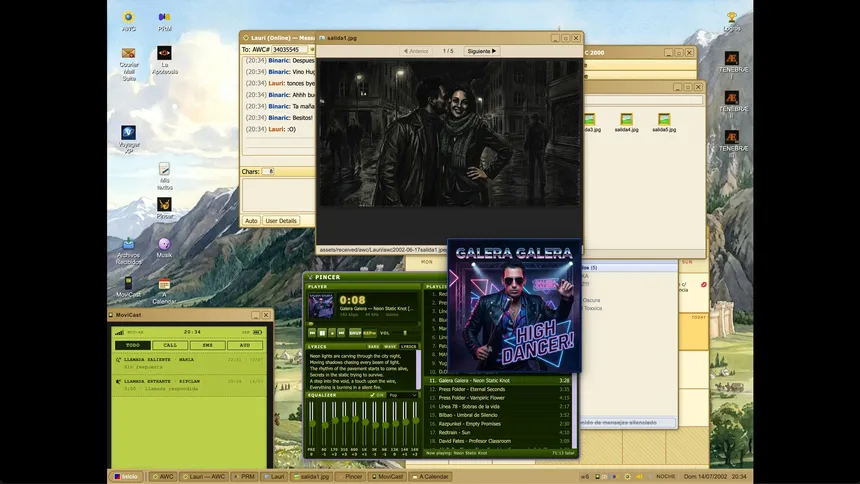
Task: Launch Voyager XP browser icon
Action: point(128,139)
